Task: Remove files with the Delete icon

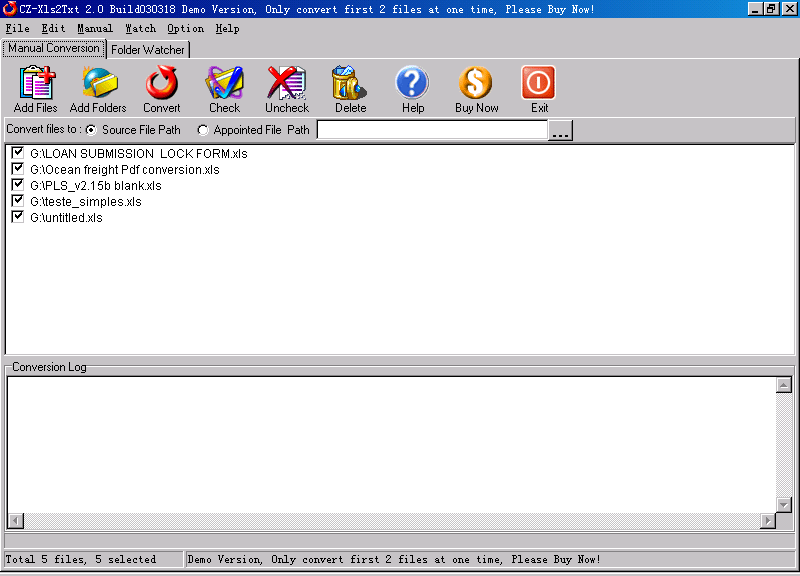Action: (349, 83)
